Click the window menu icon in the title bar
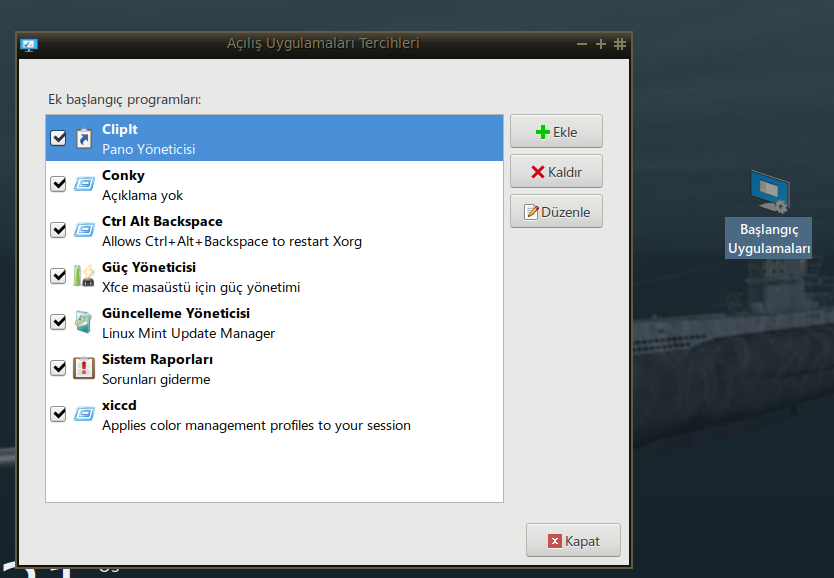 coord(29,45)
